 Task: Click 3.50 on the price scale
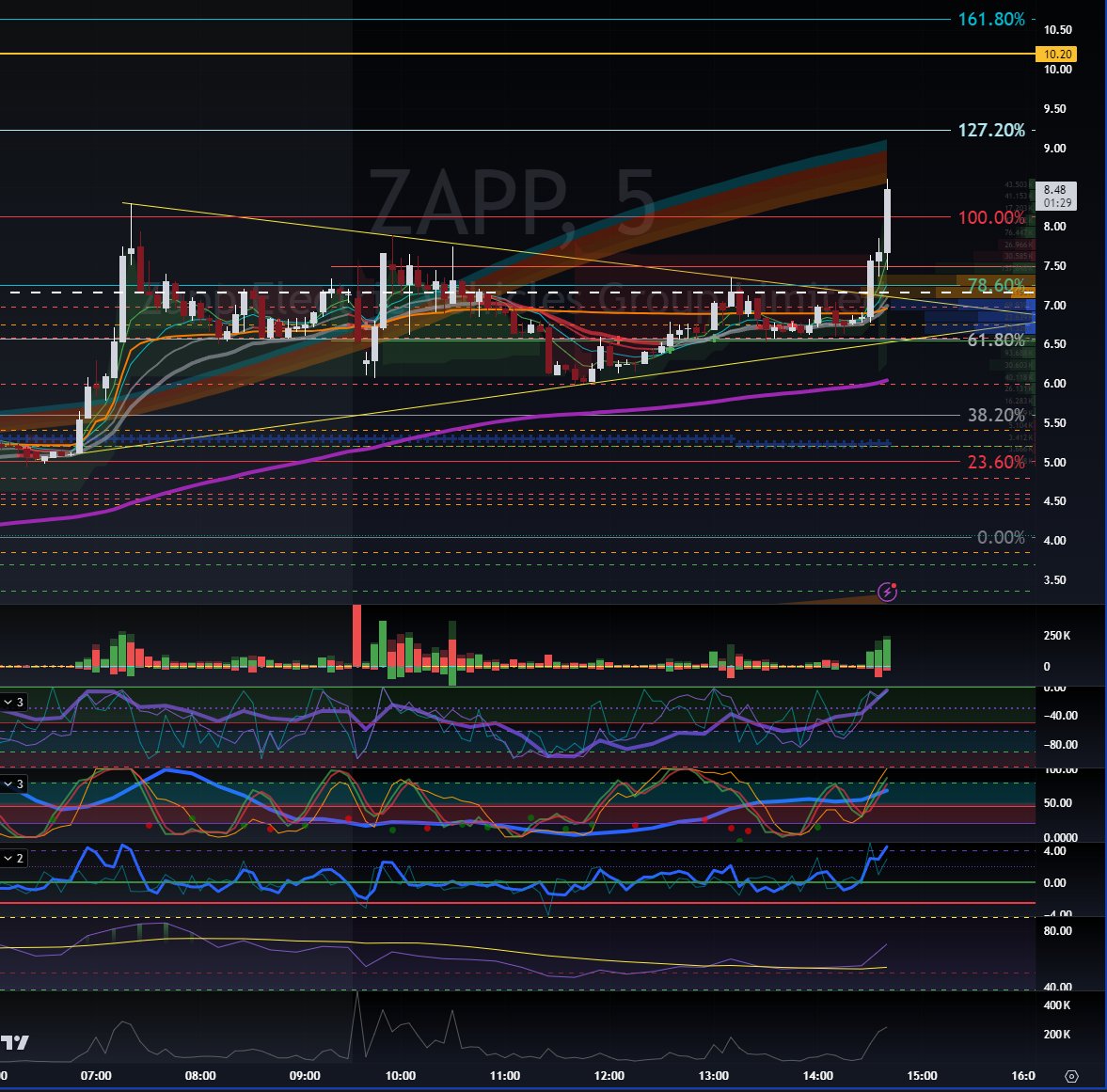1054,580
